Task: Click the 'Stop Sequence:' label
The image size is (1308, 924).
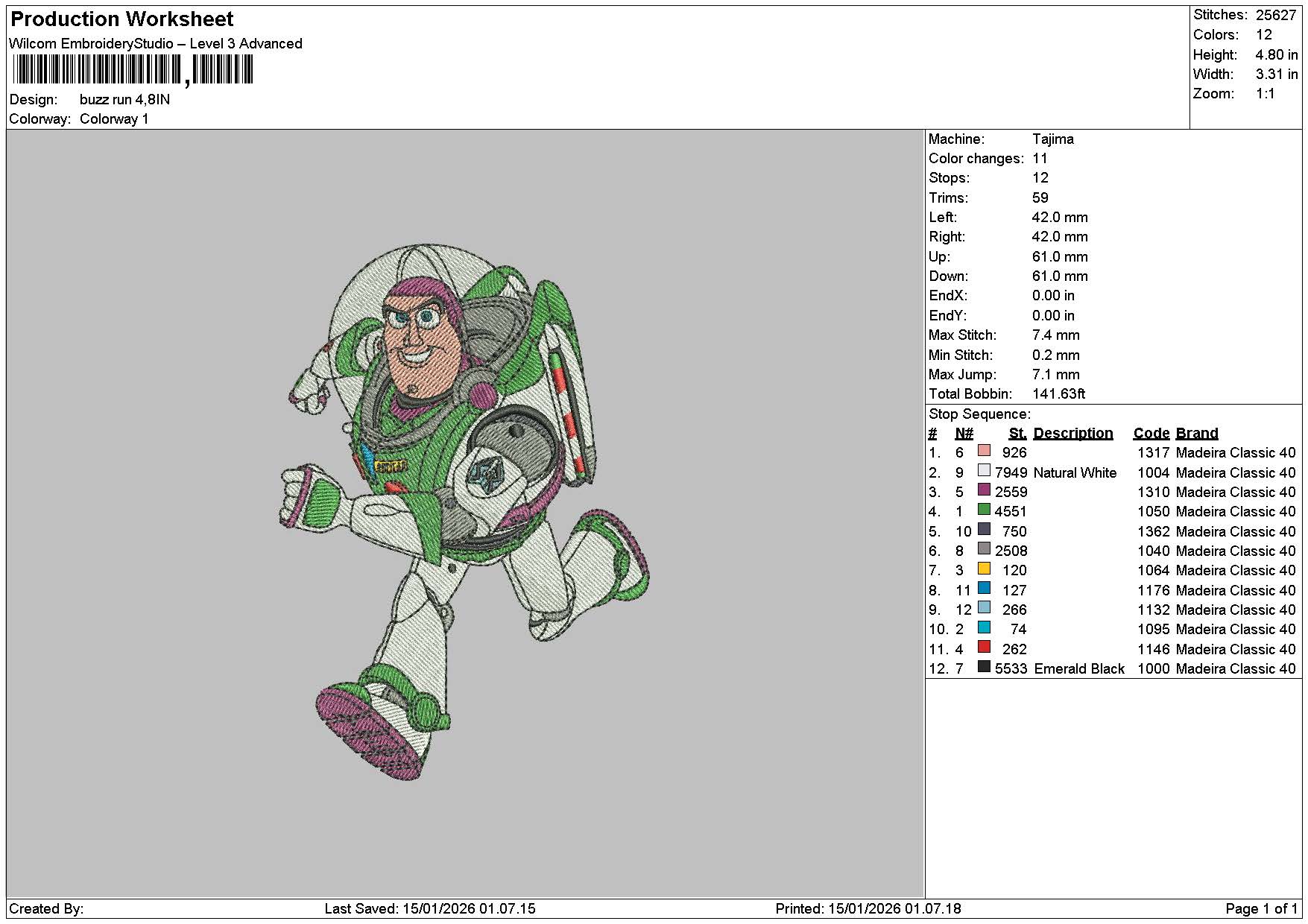Action: click(x=979, y=414)
